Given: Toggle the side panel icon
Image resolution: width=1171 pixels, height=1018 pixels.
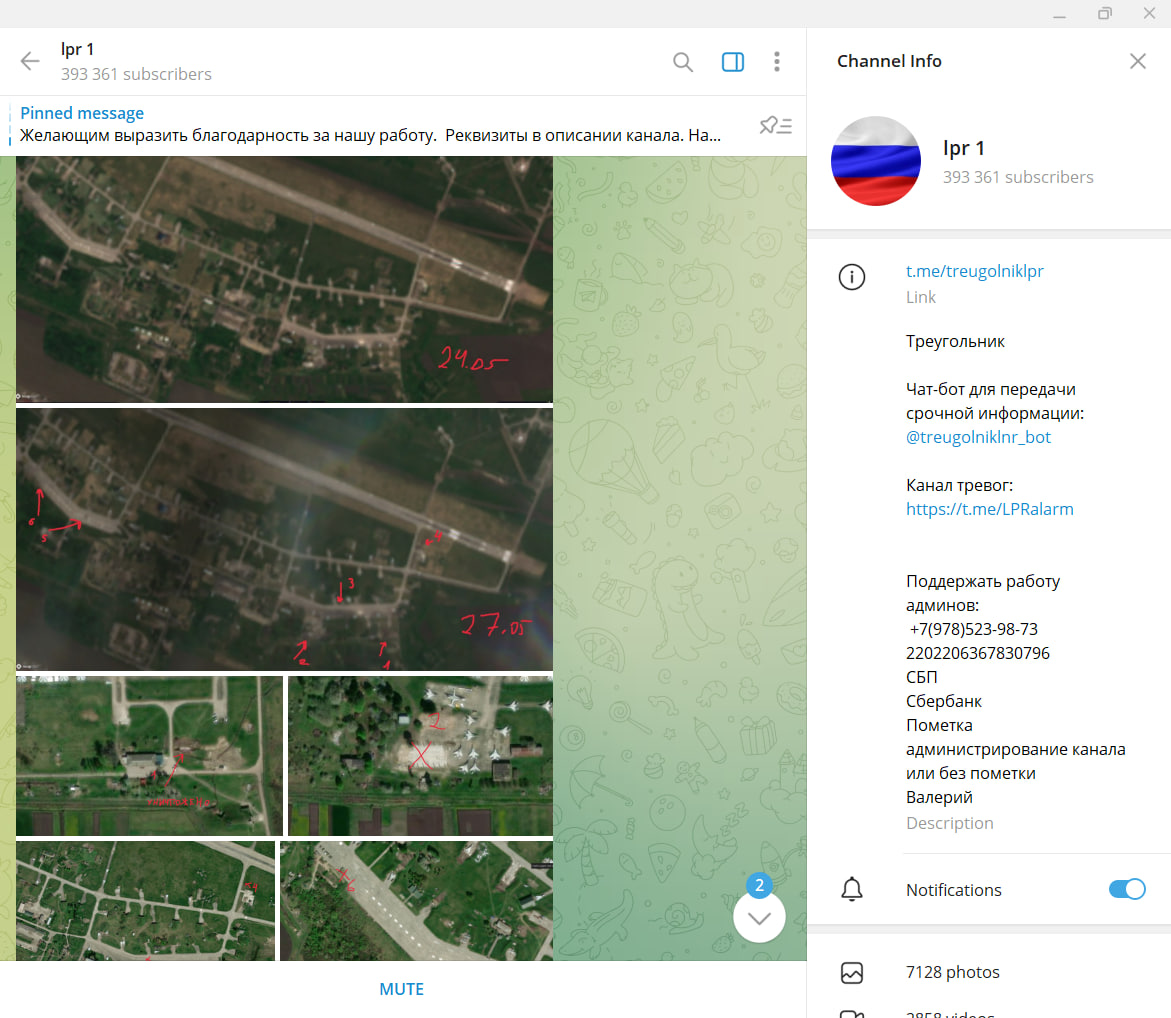Looking at the screenshot, I should [733, 62].
